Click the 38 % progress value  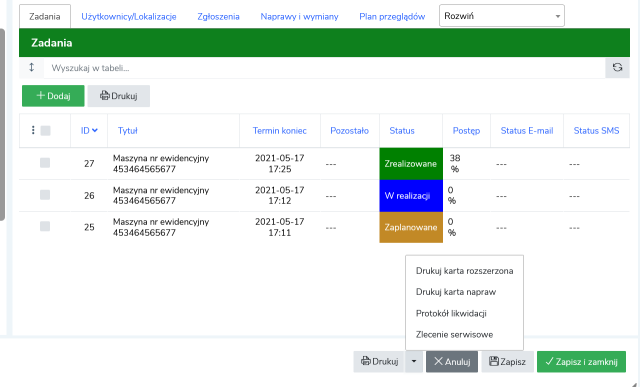(455, 163)
